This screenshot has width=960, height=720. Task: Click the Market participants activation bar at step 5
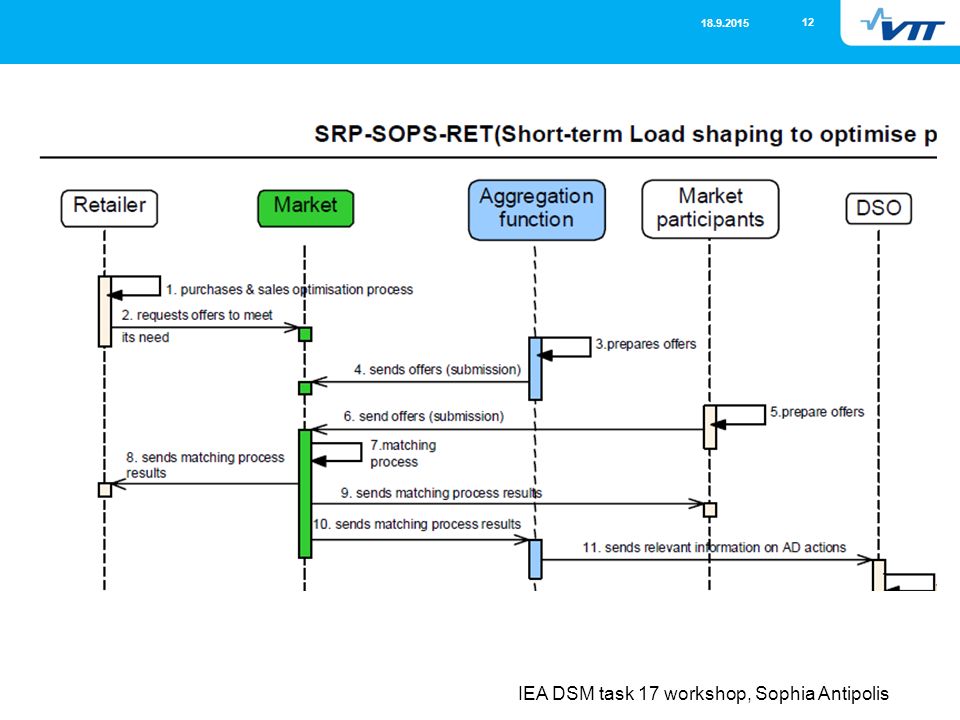[x=710, y=427]
